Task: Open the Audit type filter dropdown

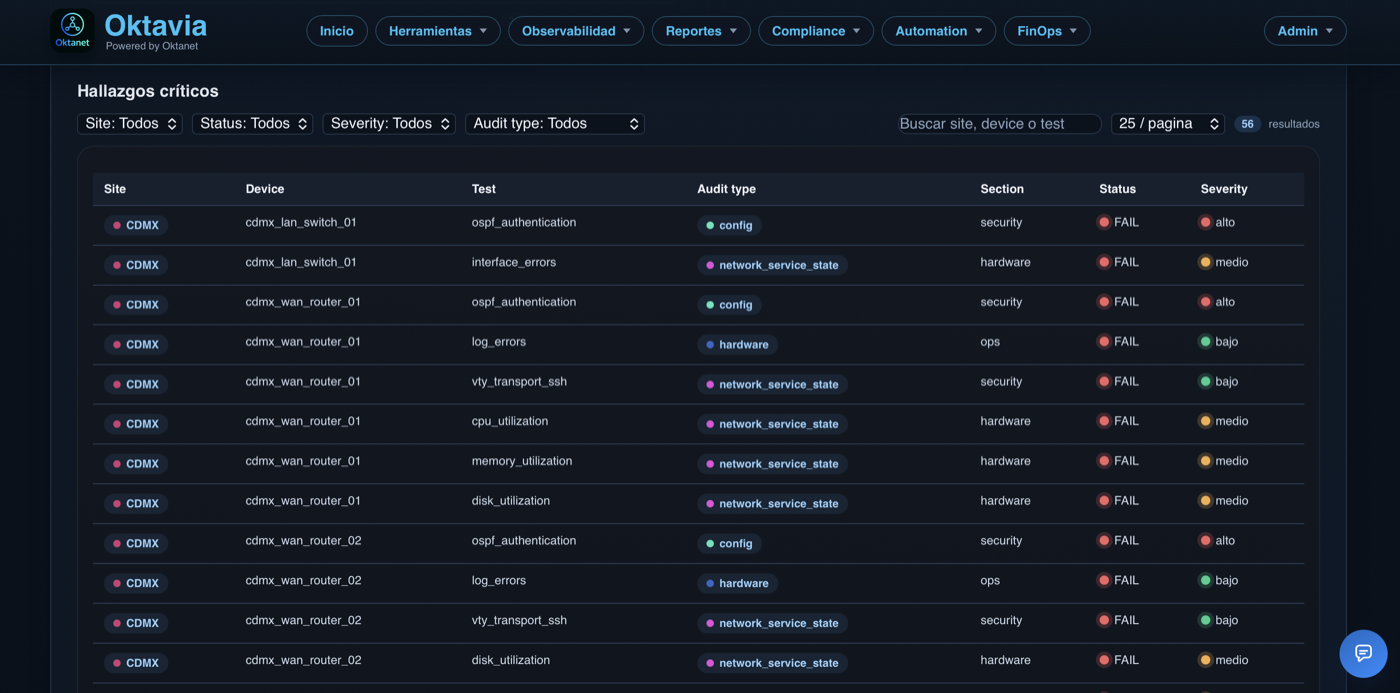Action: click(555, 123)
